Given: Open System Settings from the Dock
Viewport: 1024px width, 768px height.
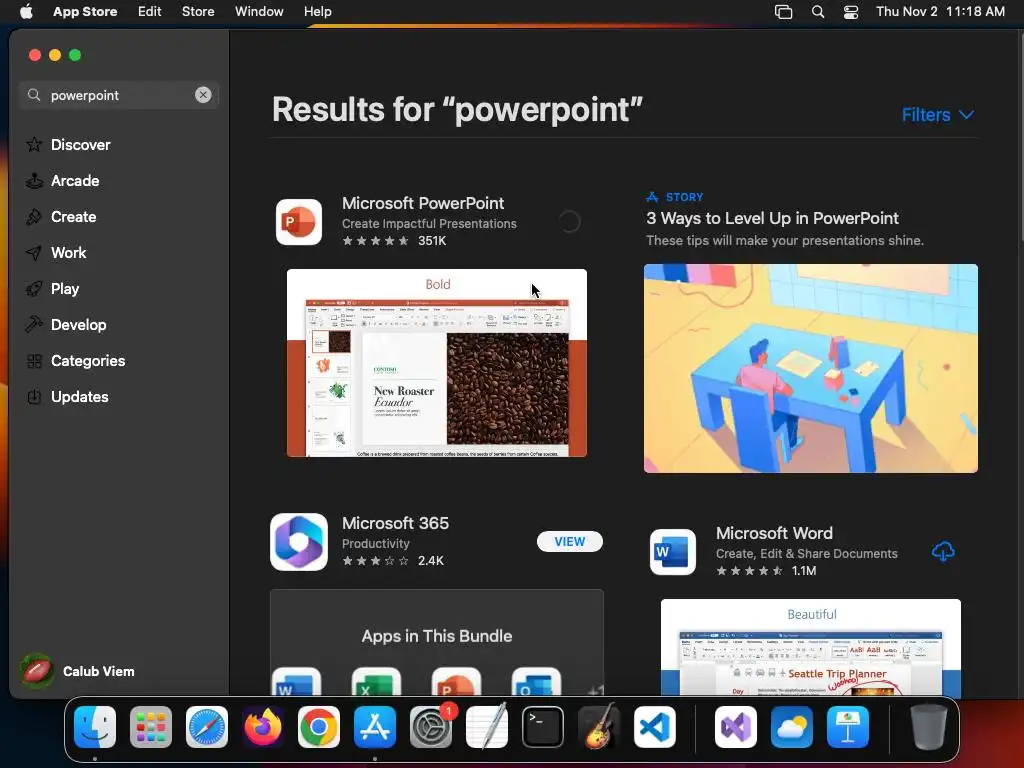Looking at the screenshot, I should coord(431,727).
